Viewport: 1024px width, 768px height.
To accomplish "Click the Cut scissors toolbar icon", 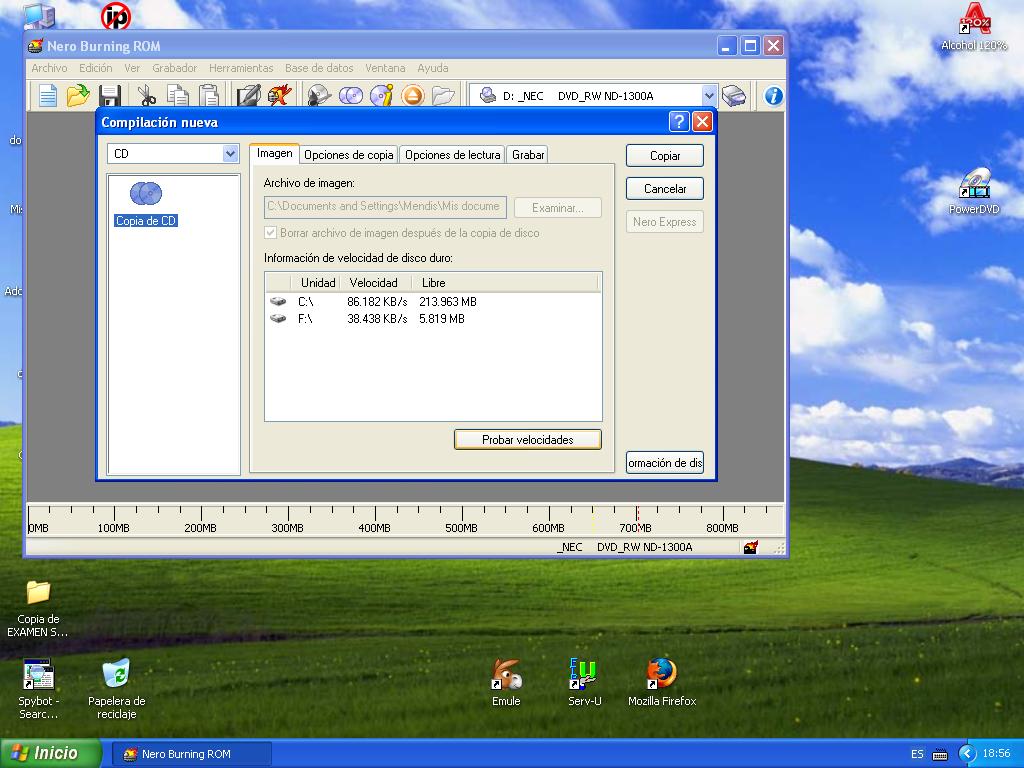I will [x=147, y=96].
